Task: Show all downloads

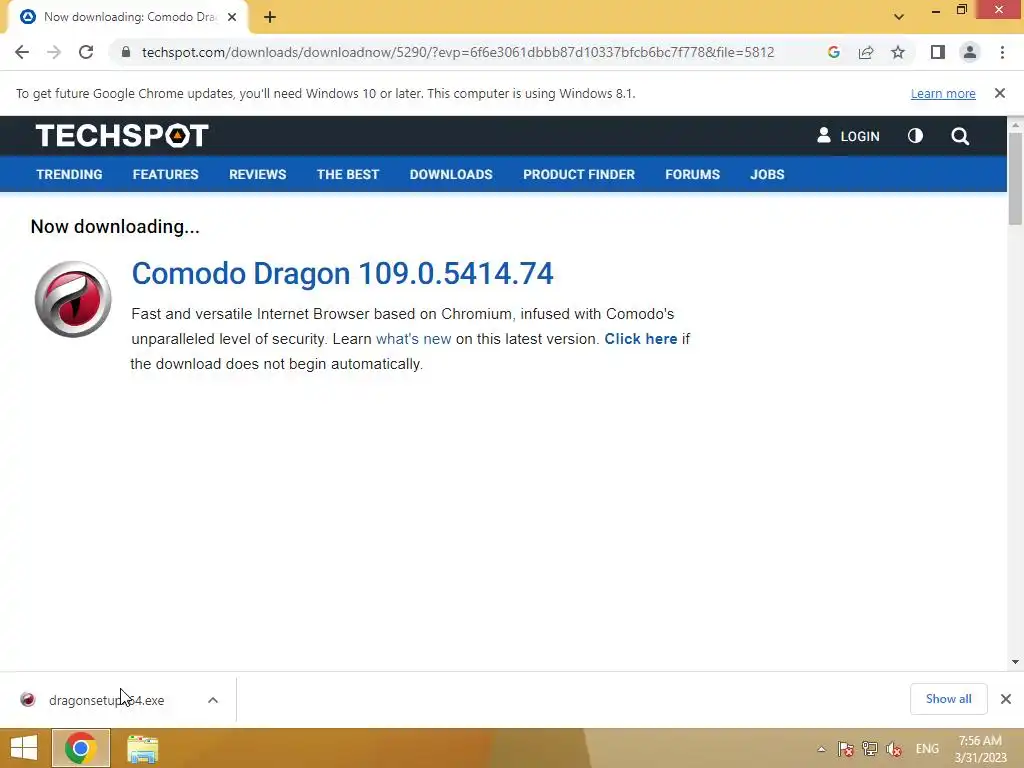Action: pyautogui.click(x=948, y=699)
